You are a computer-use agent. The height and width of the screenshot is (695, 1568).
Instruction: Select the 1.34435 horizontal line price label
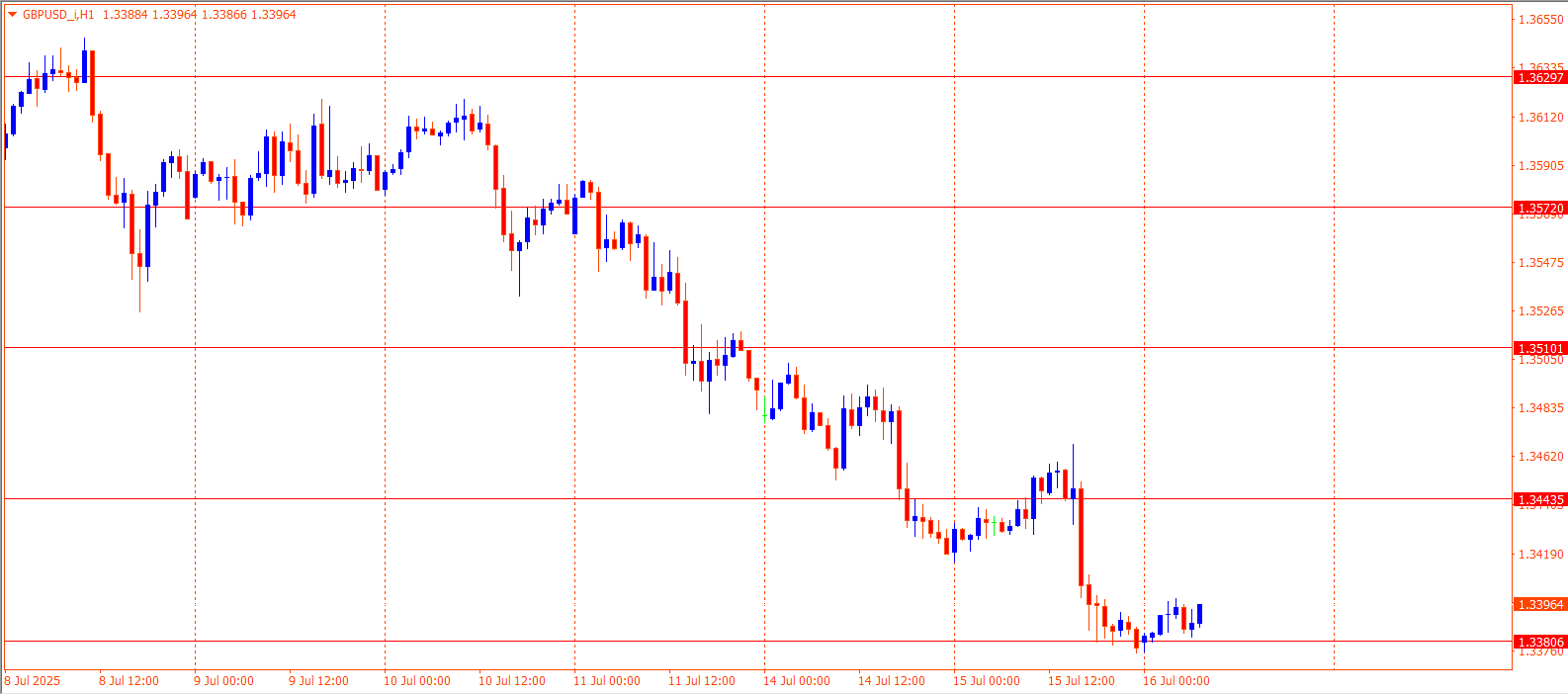(1540, 499)
